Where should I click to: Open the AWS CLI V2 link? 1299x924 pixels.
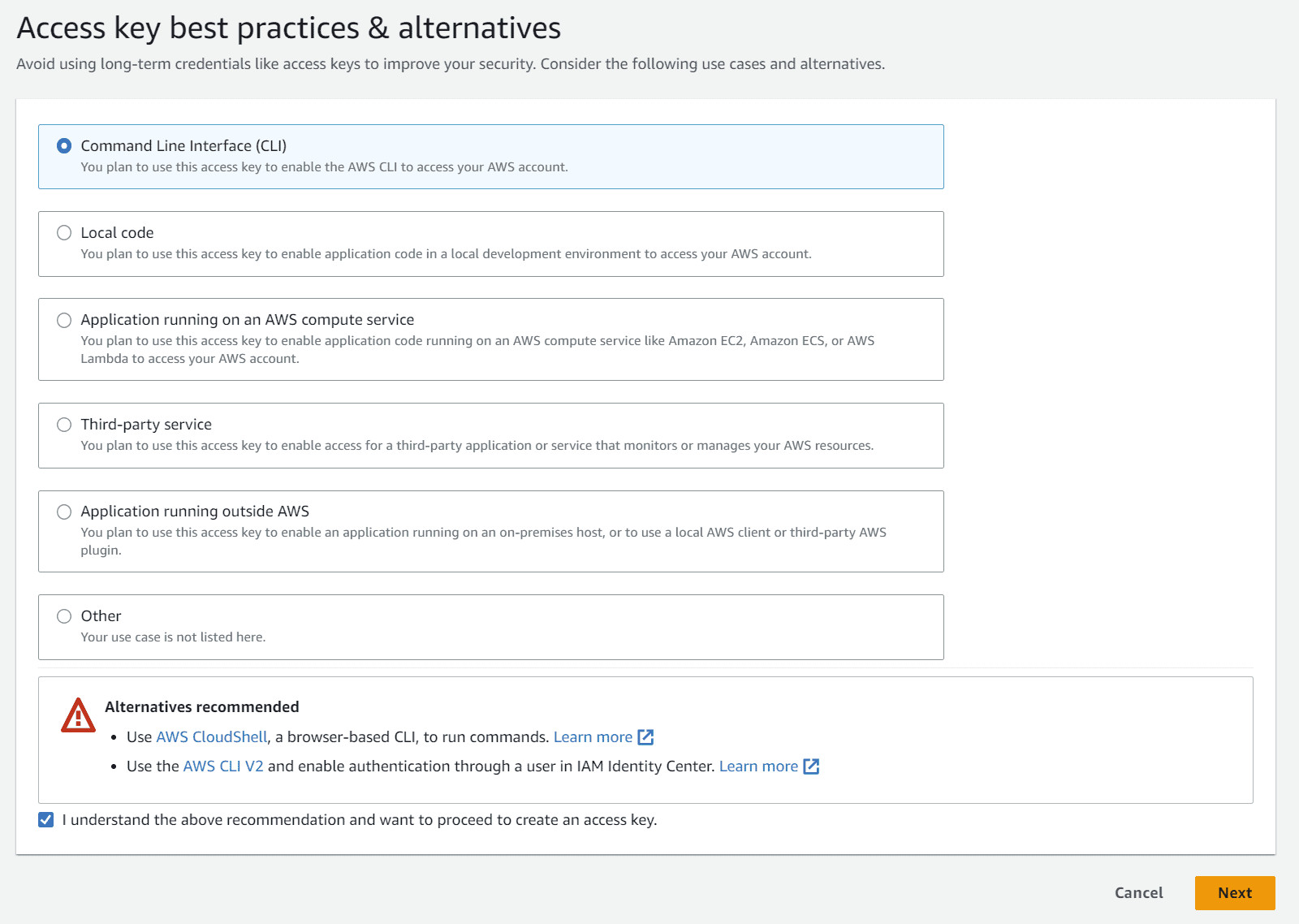coord(222,766)
